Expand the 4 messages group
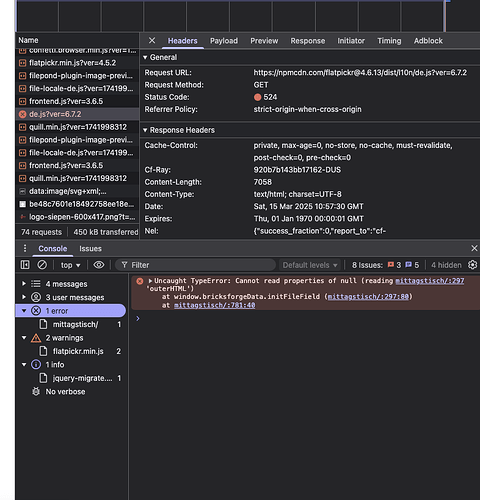 24,284
